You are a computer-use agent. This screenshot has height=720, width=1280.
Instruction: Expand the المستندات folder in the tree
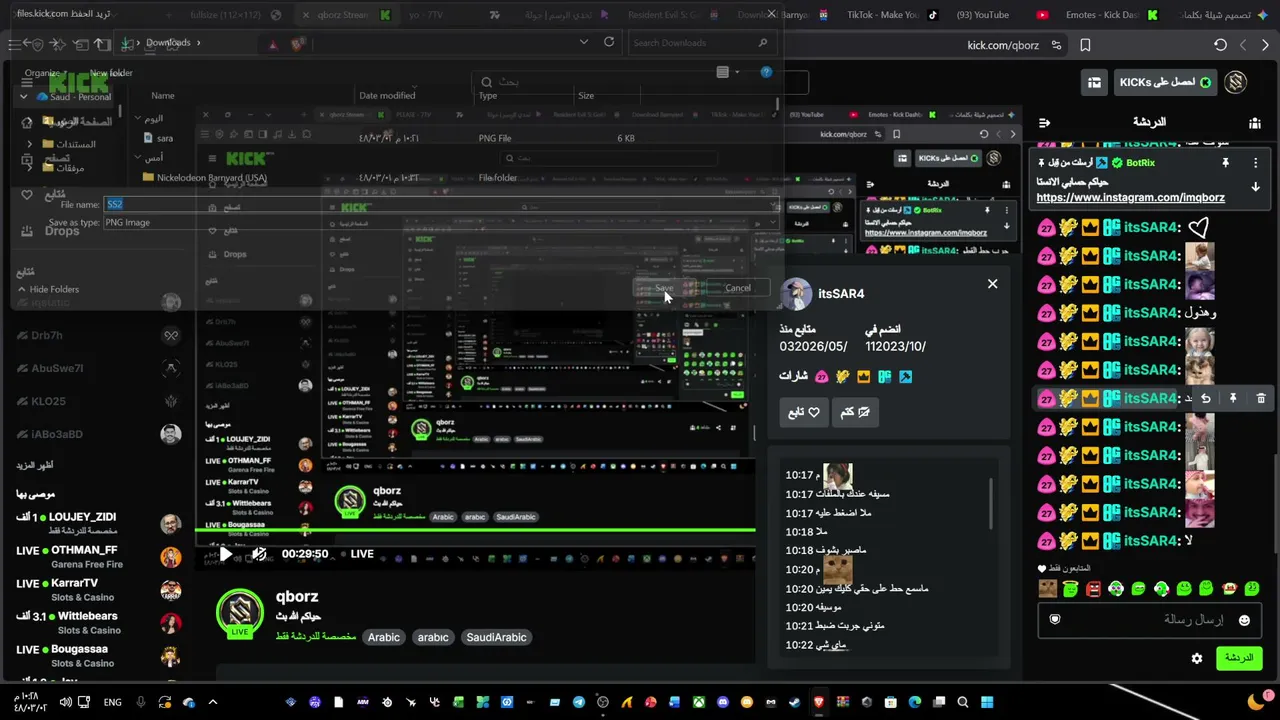click(x=30, y=144)
